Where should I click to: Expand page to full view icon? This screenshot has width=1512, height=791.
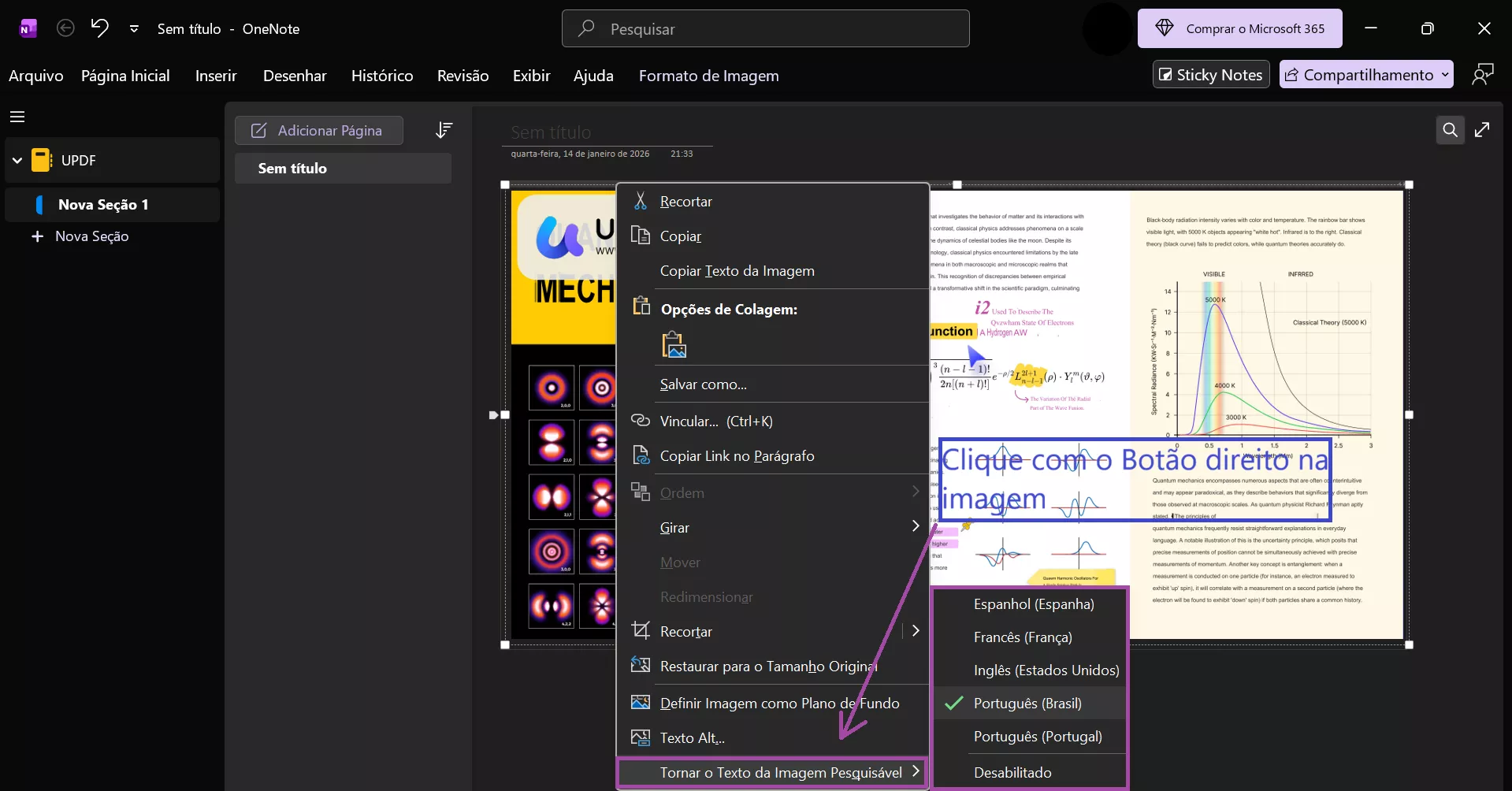pos(1482,130)
